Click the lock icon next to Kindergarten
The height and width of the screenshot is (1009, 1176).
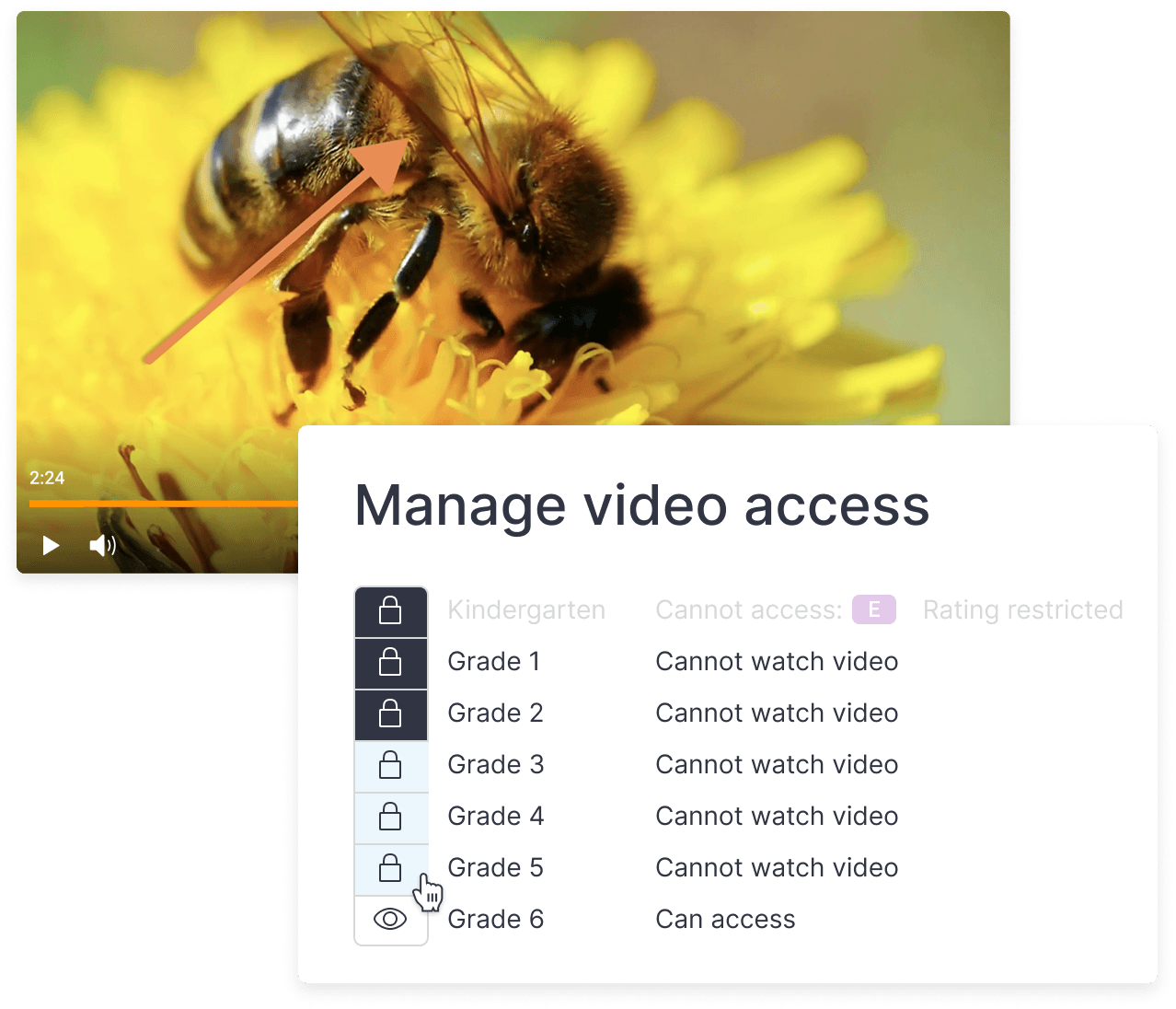[x=391, y=610]
